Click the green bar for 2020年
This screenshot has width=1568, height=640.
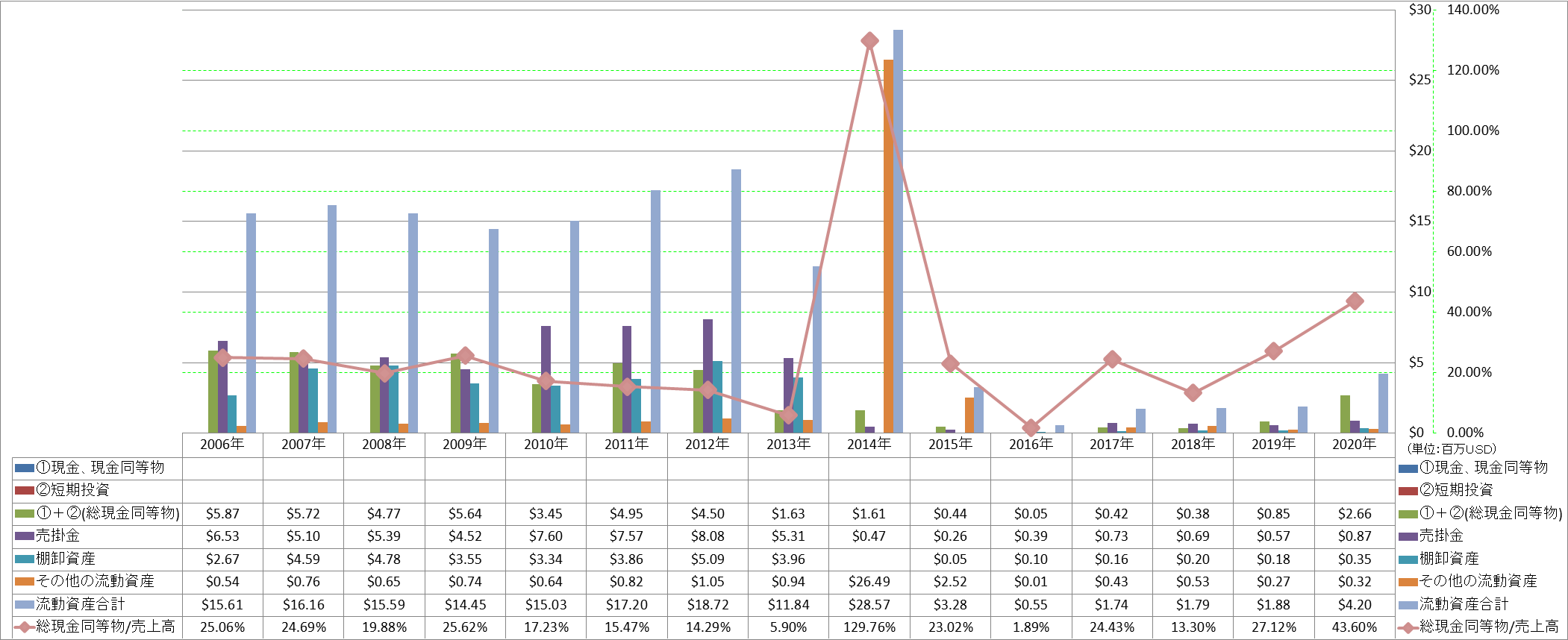point(1345,414)
